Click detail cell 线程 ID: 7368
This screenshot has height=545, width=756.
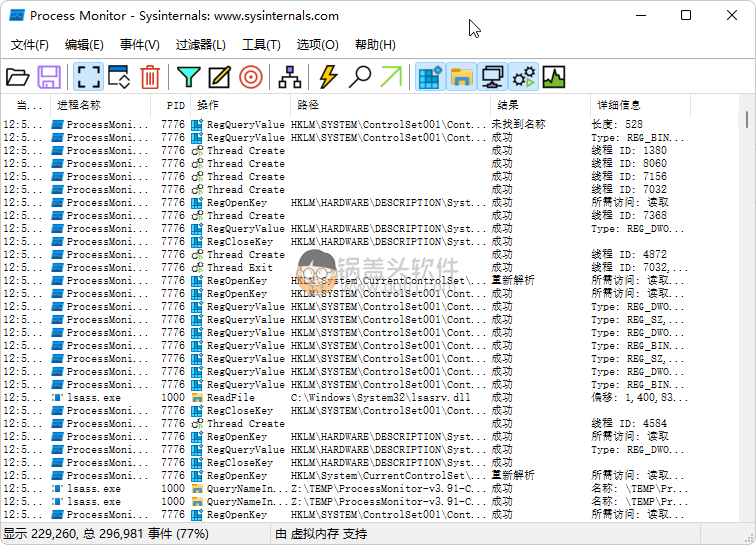(629, 216)
